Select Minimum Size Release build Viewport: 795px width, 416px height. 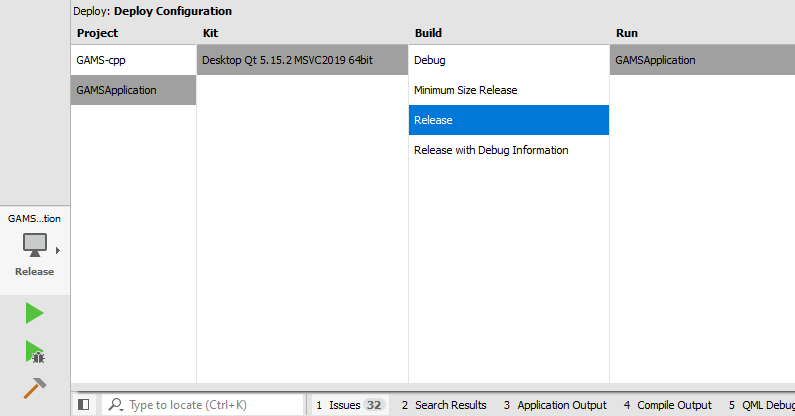(x=465, y=90)
